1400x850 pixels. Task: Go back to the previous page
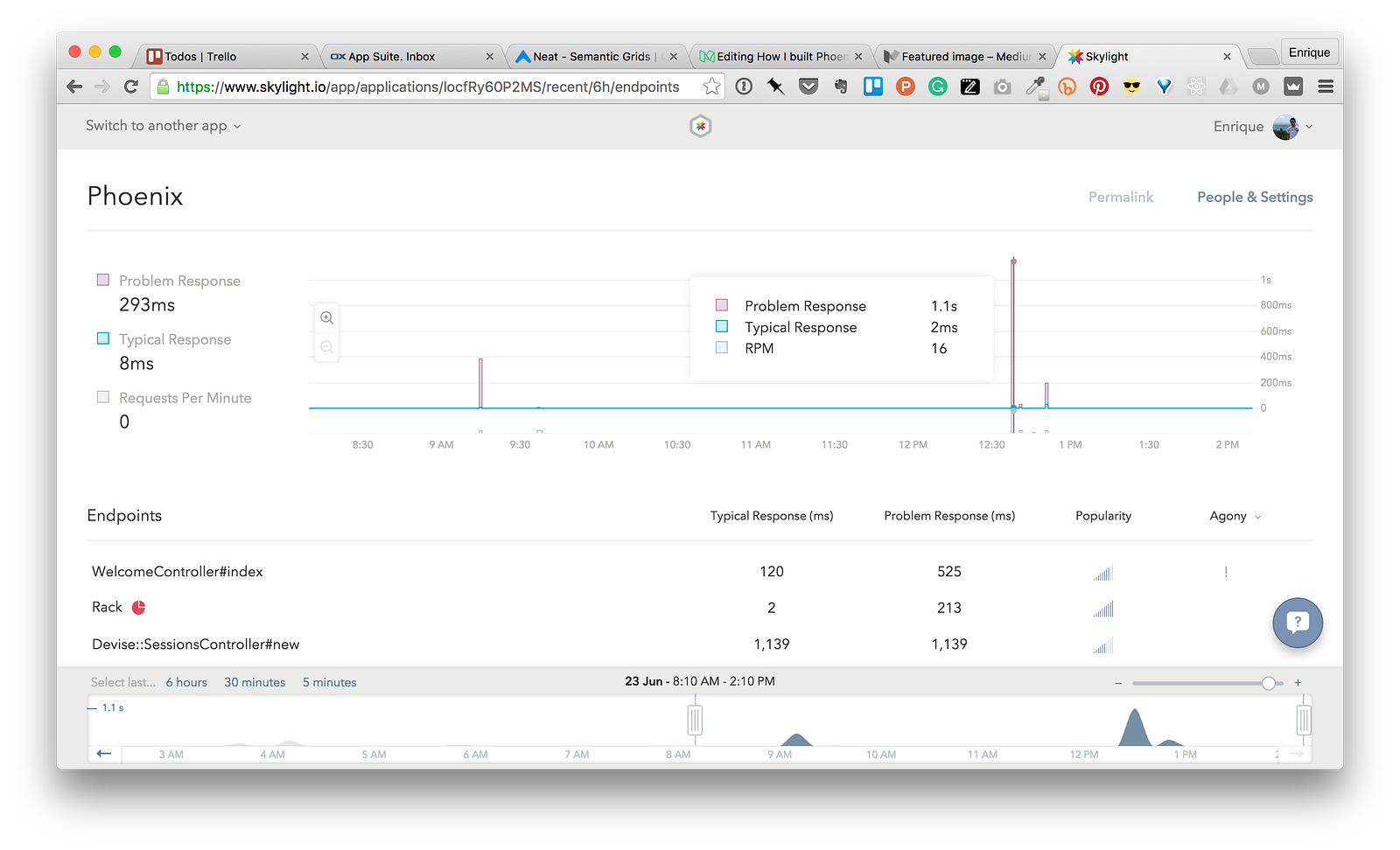[x=74, y=87]
